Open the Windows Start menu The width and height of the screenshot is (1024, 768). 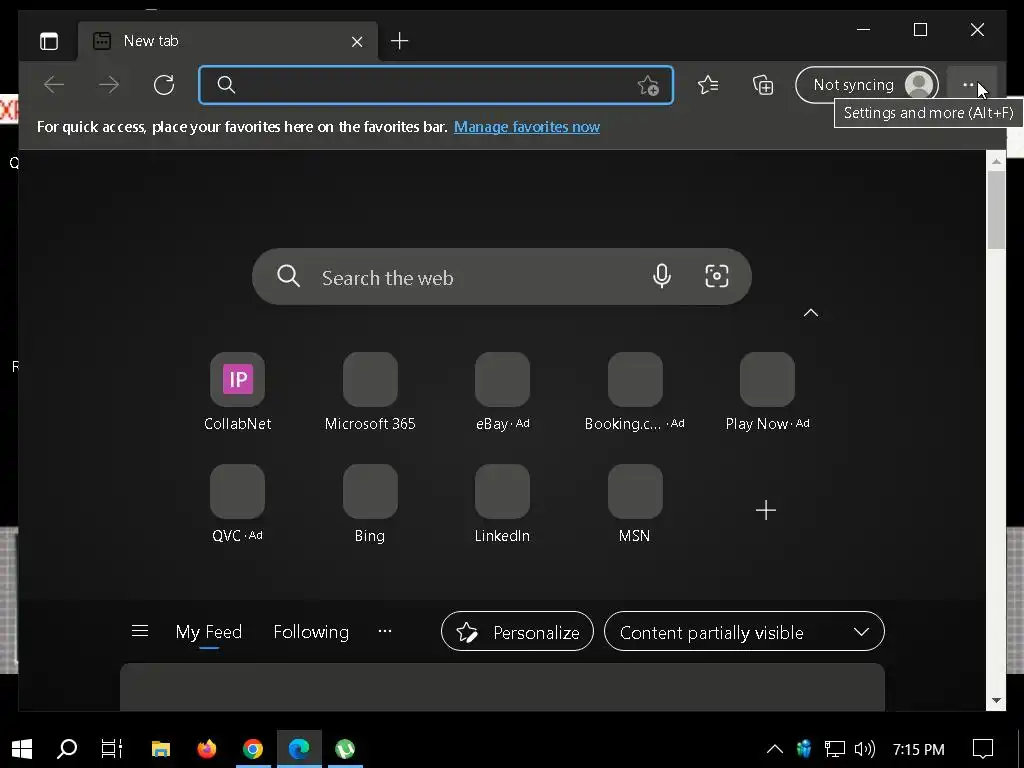(22, 748)
